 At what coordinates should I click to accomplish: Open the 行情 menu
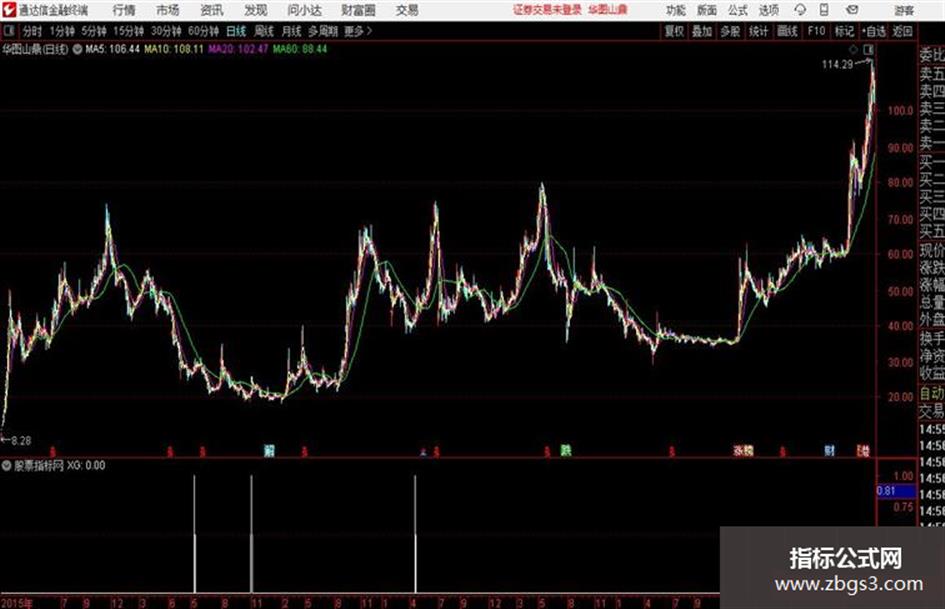click(124, 10)
